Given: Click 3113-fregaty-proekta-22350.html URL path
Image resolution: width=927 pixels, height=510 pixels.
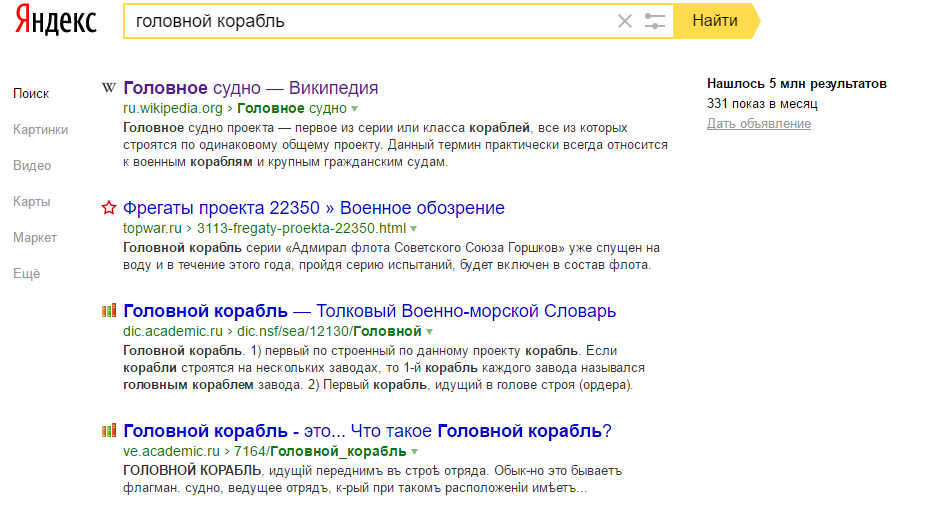Looking at the screenshot, I should (x=302, y=228).
